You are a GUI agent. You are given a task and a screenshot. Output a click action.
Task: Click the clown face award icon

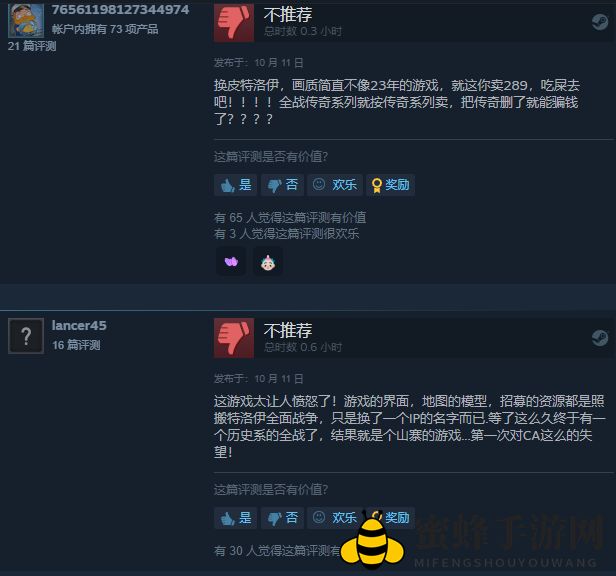[x=268, y=261]
